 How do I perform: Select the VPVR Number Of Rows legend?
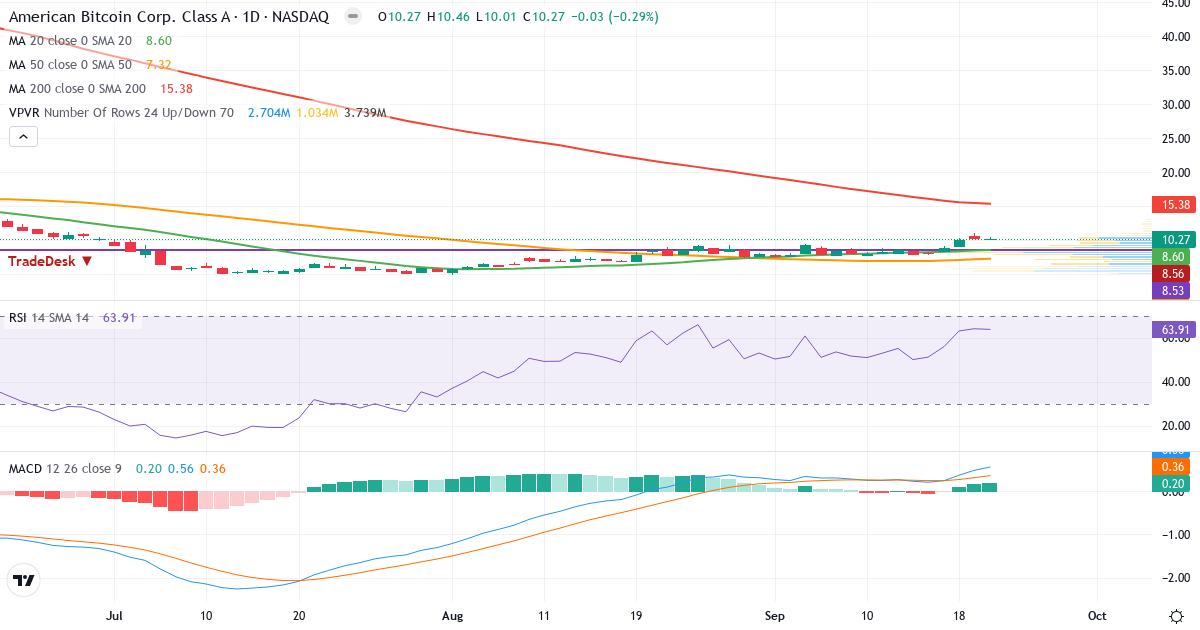tap(122, 113)
